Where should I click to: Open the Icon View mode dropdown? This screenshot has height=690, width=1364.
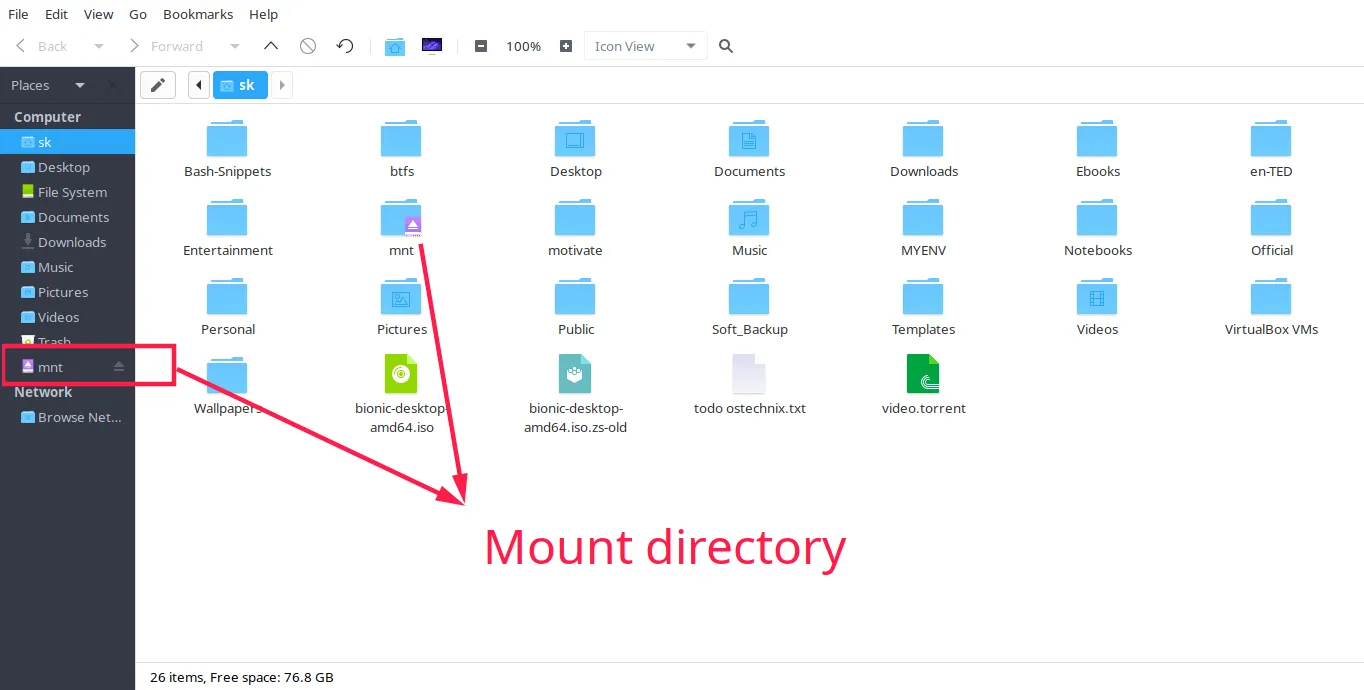click(x=645, y=46)
